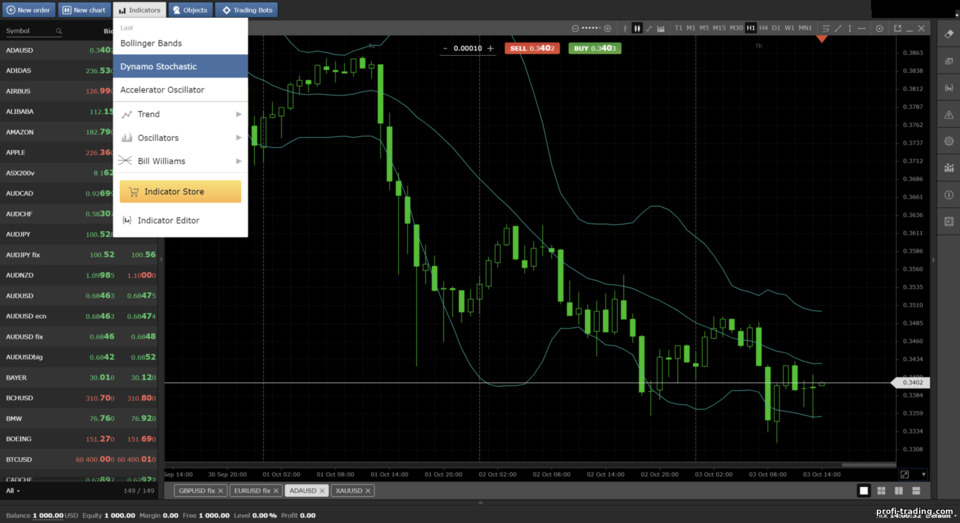
Task: Select two-row chart layout
Action: coord(917,491)
